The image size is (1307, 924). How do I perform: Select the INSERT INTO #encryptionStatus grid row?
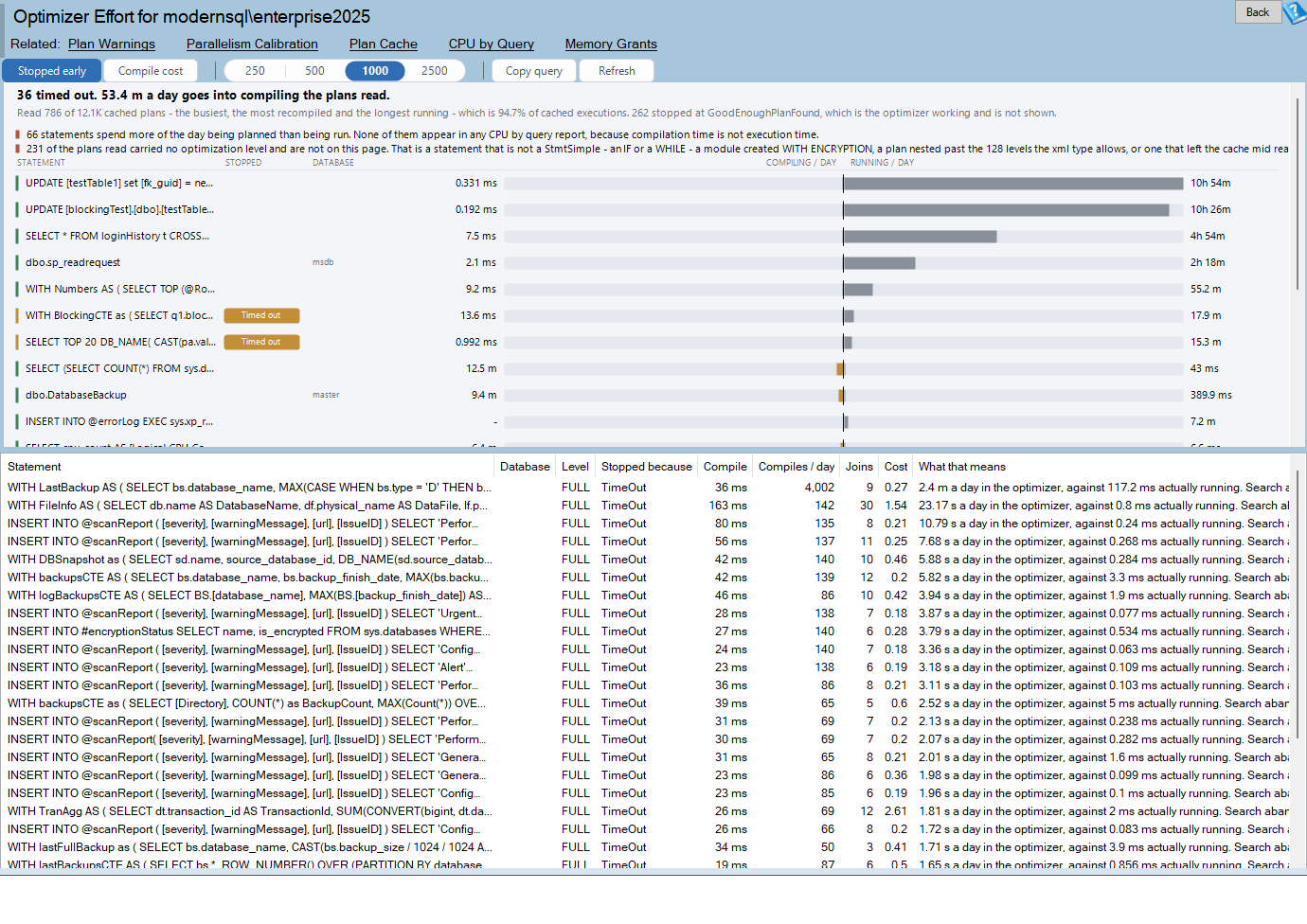point(647,631)
